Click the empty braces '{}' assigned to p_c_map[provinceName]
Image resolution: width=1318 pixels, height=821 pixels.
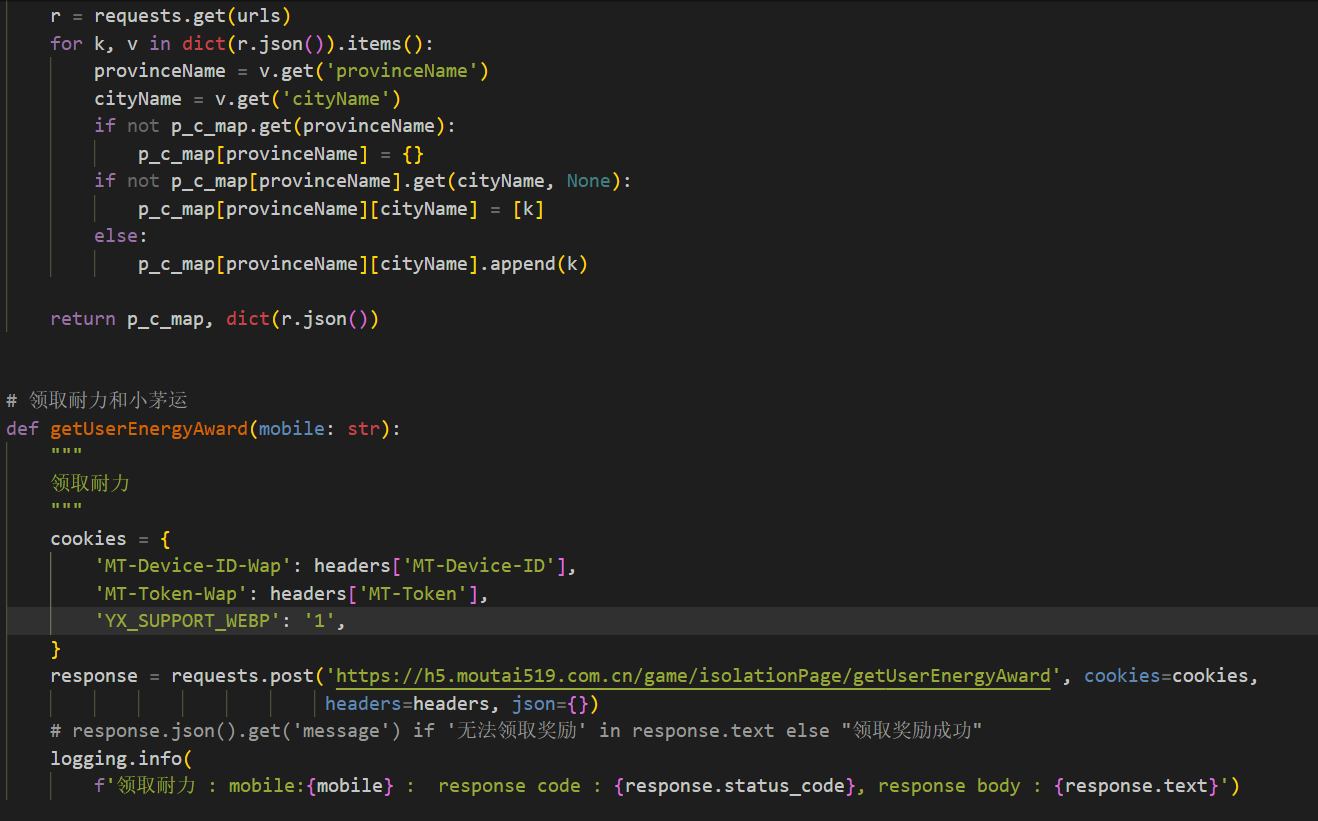(413, 153)
